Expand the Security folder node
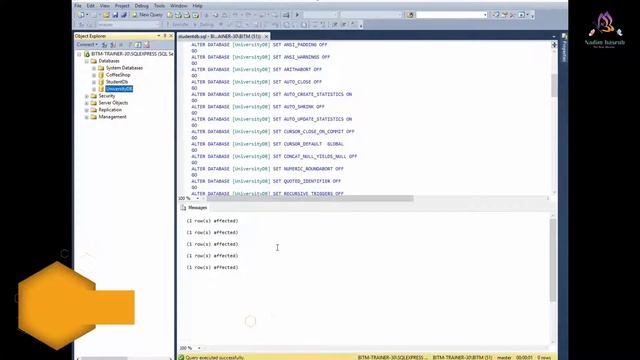 [x=87, y=96]
